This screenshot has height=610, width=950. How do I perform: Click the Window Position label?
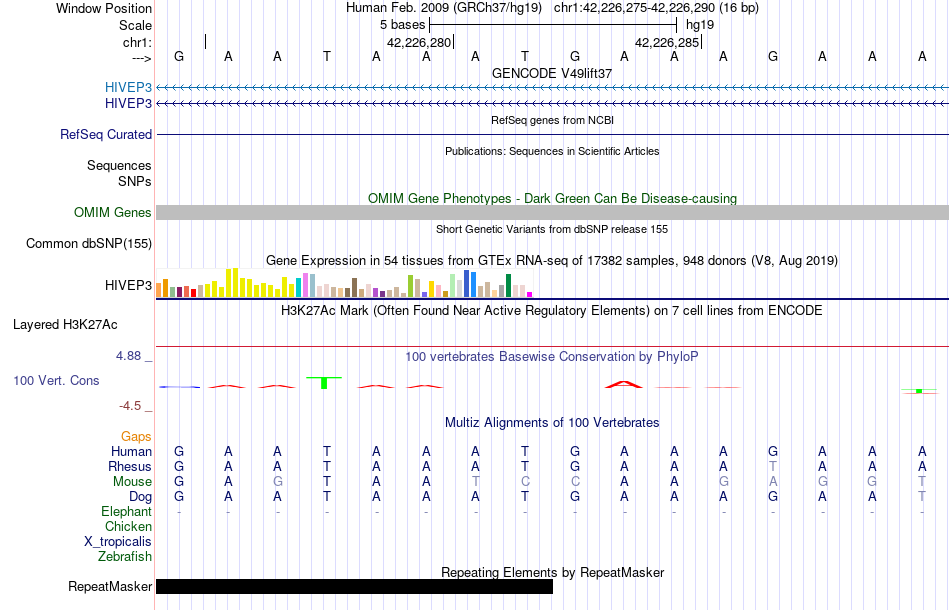(x=104, y=8)
